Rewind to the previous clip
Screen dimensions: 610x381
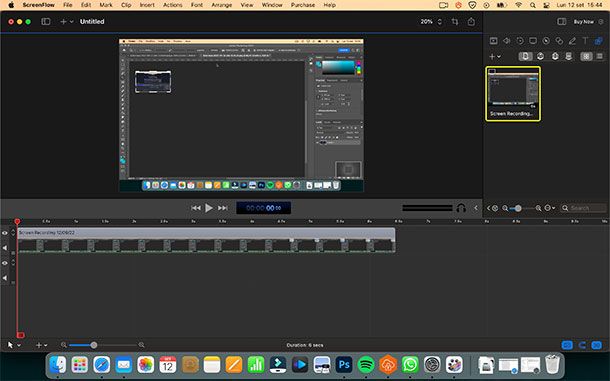click(196, 208)
